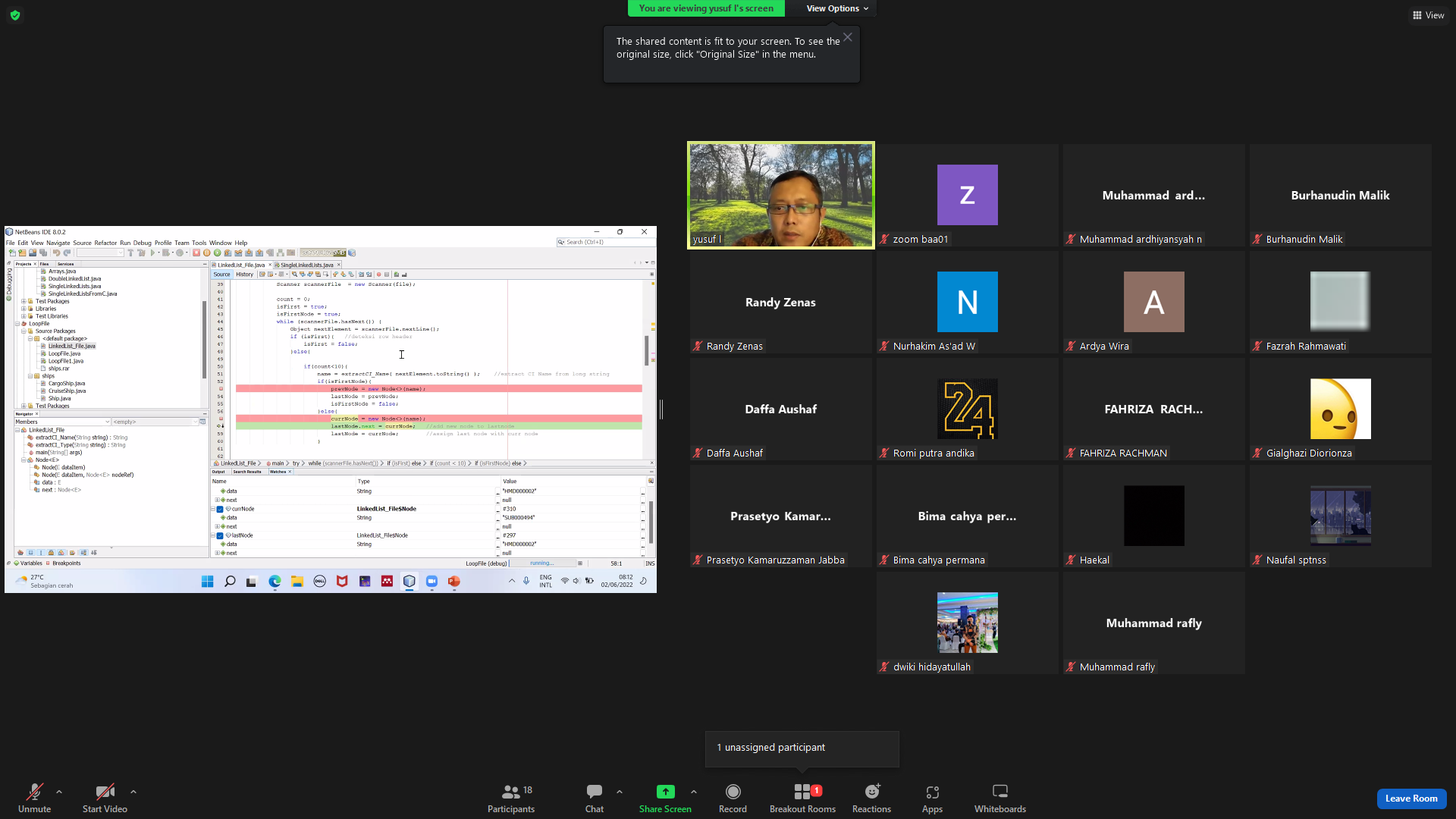Viewport: 1456px width, 819px height.
Task: Click the View button at top right
Action: tap(1428, 15)
